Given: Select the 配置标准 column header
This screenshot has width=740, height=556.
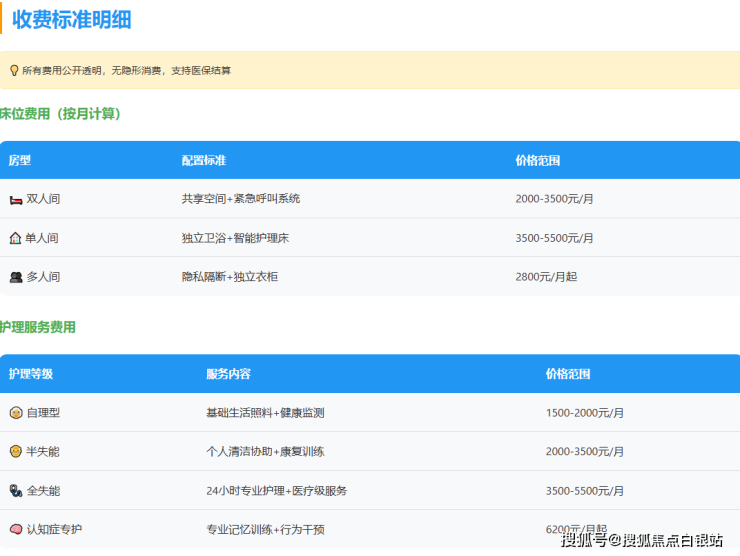Looking at the screenshot, I should point(203,161).
